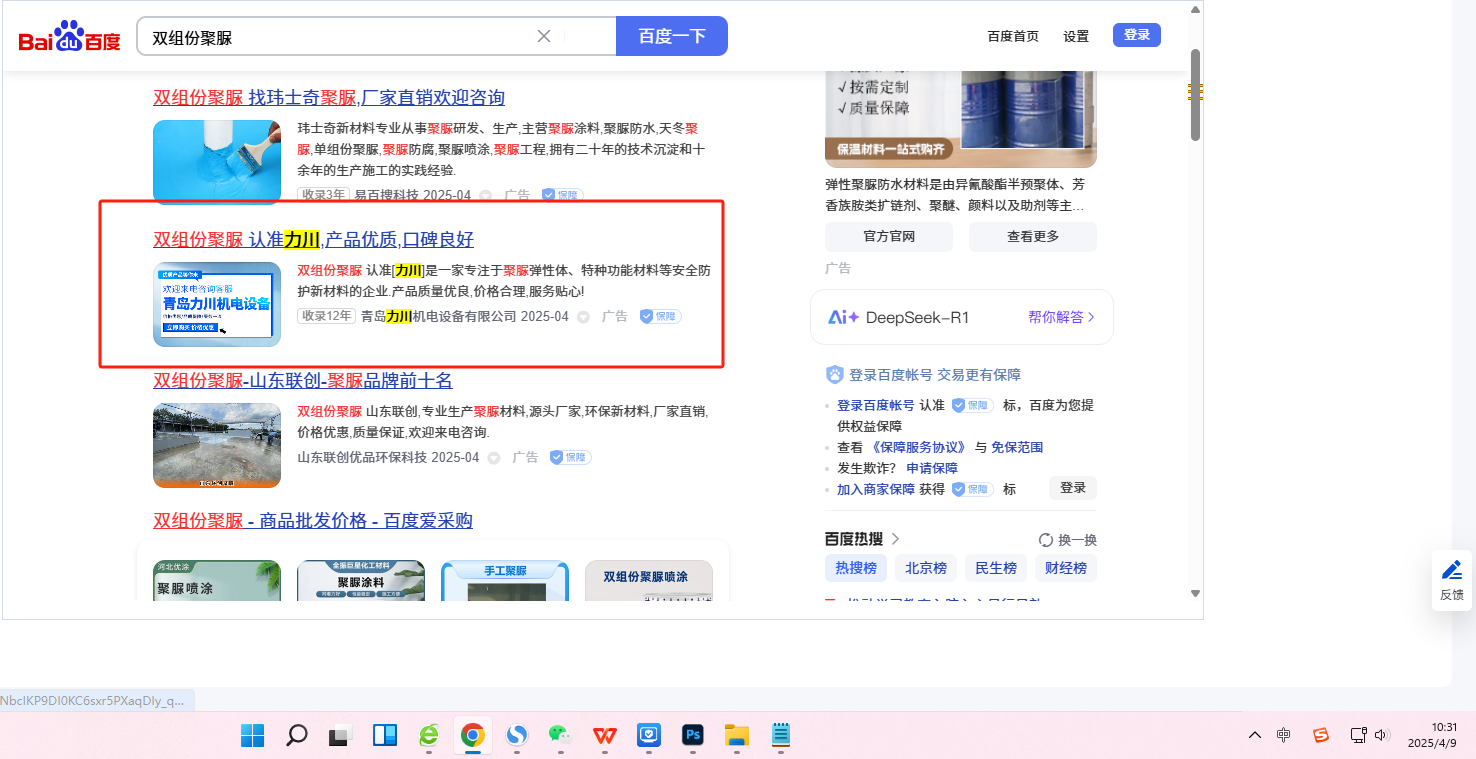Expand 百度热搜 via its chevron
1476x759 pixels.
click(x=895, y=539)
